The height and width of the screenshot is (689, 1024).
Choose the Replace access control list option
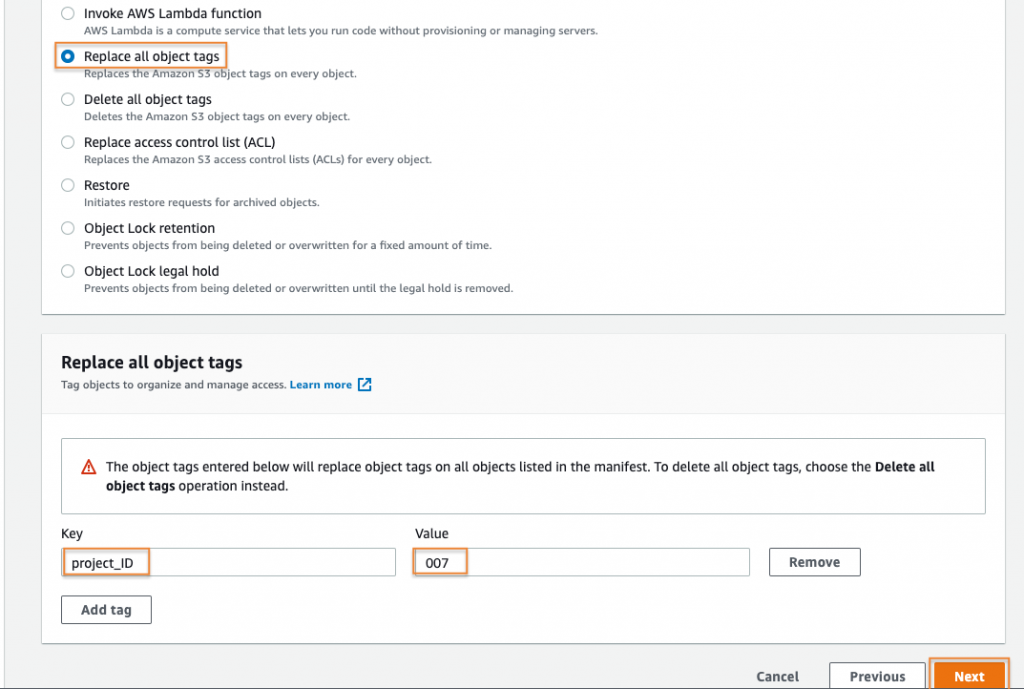coord(67,142)
